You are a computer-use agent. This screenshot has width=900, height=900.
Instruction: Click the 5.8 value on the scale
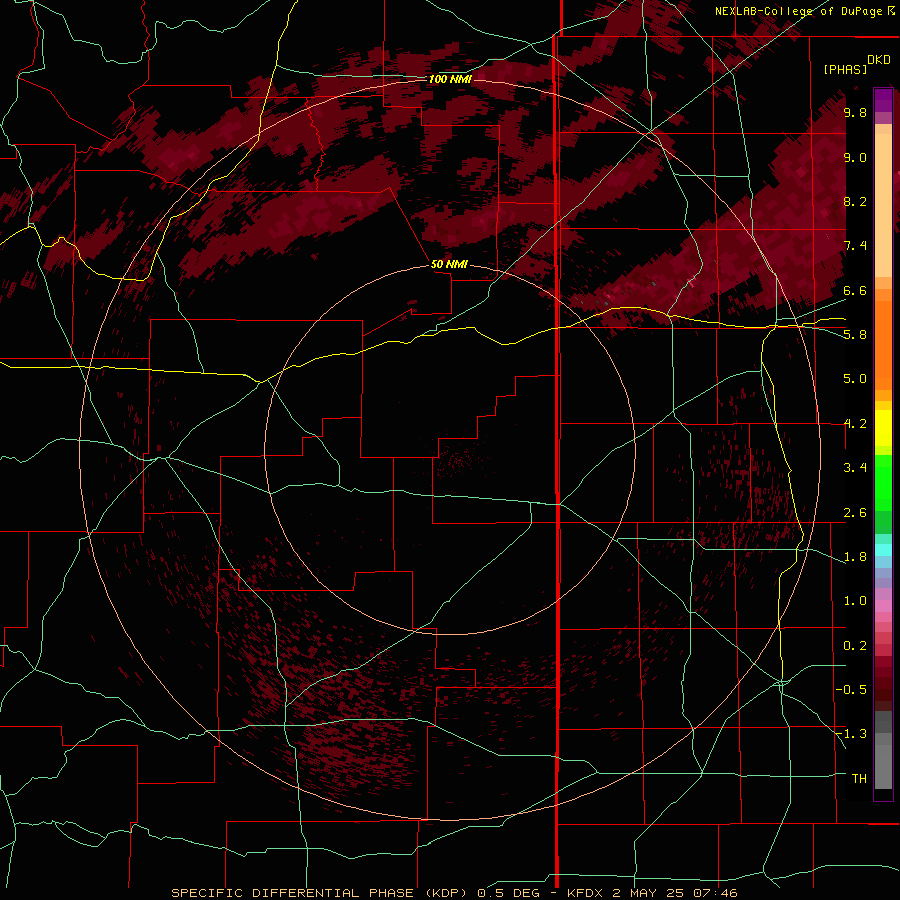(x=855, y=334)
